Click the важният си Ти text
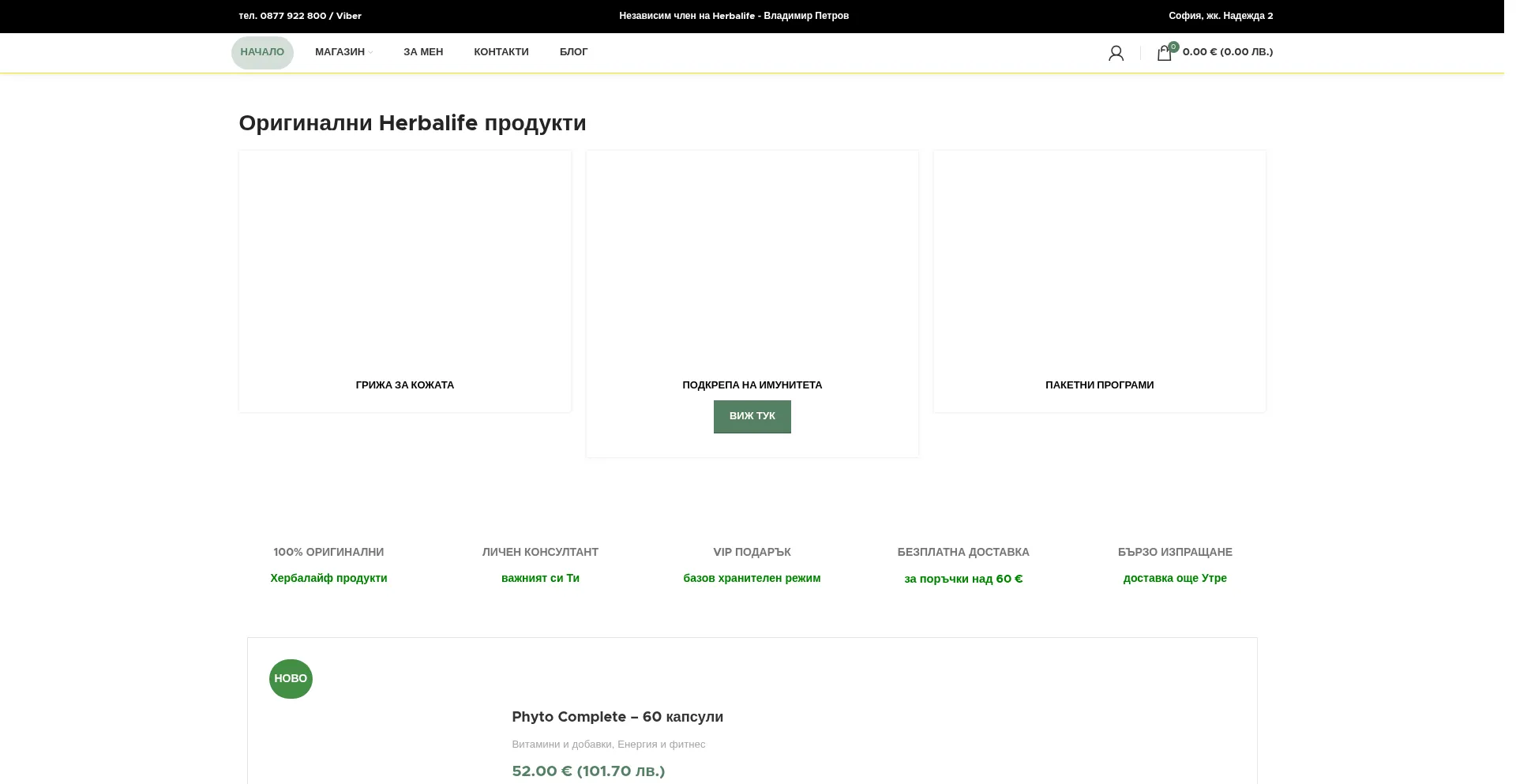 540,579
